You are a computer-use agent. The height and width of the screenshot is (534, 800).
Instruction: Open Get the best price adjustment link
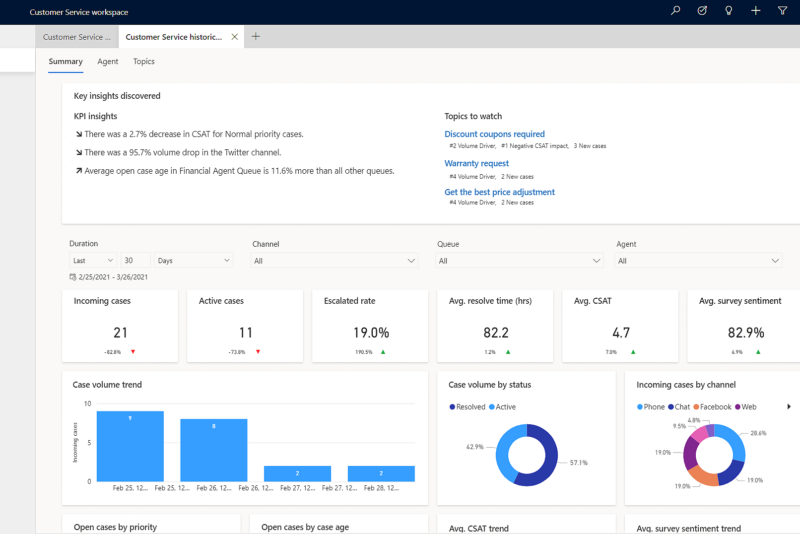coord(499,192)
